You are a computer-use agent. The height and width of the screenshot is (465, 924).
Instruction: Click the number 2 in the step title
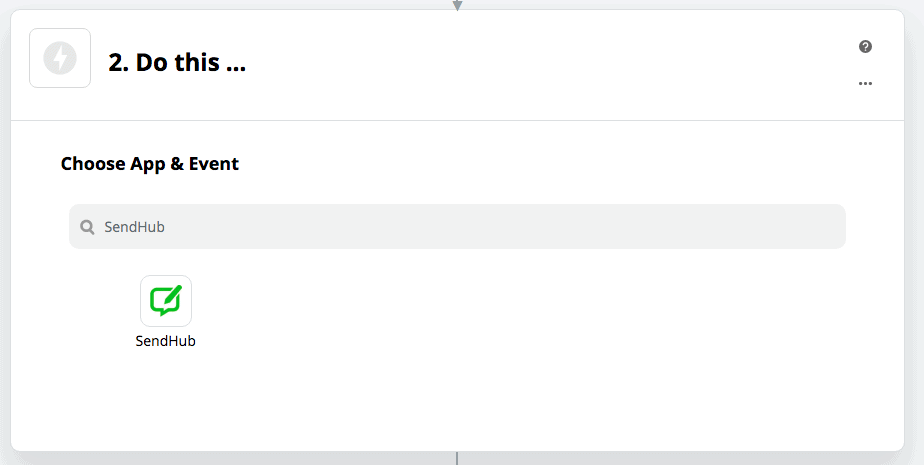pyautogui.click(x=115, y=63)
